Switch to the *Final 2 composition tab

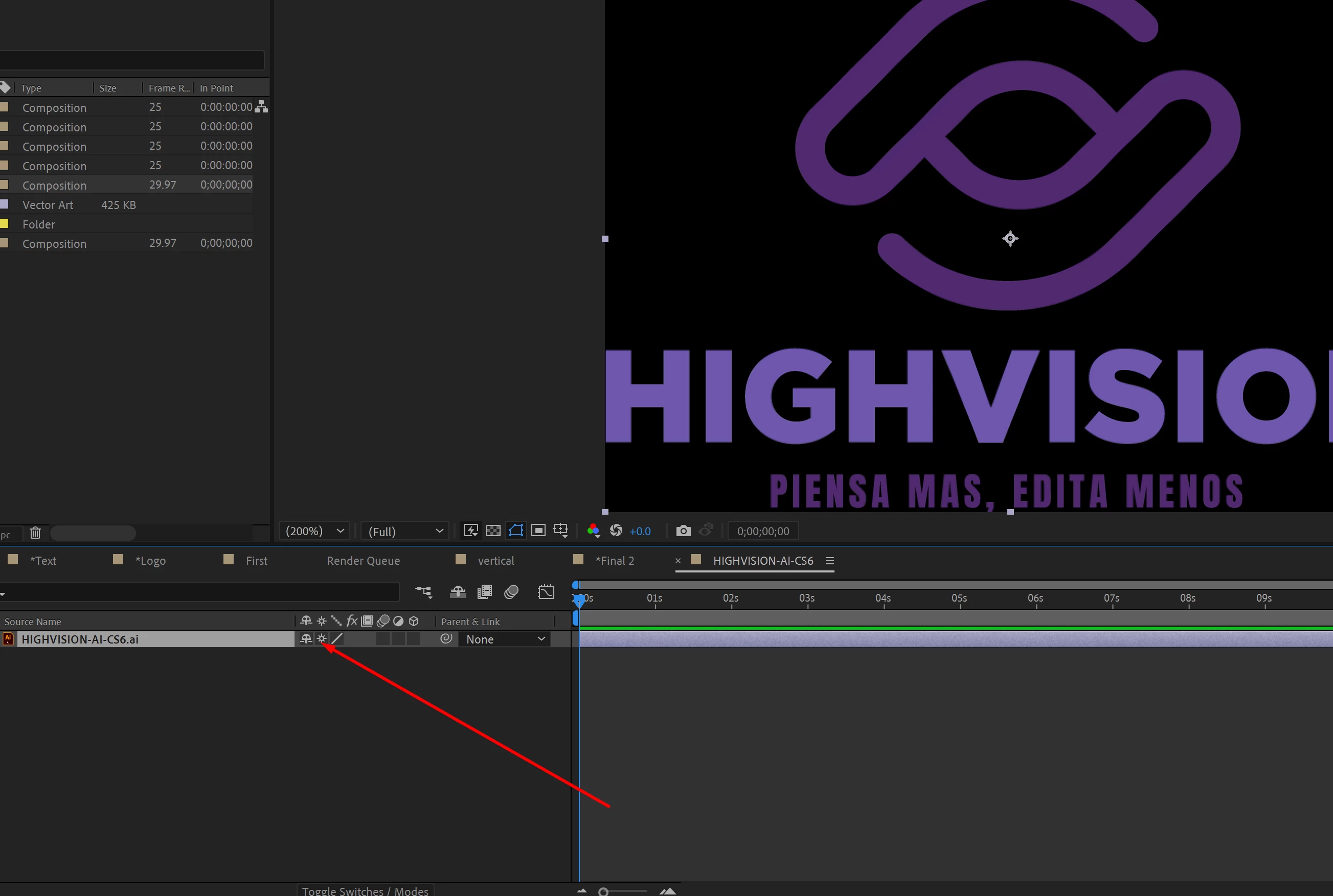(615, 561)
